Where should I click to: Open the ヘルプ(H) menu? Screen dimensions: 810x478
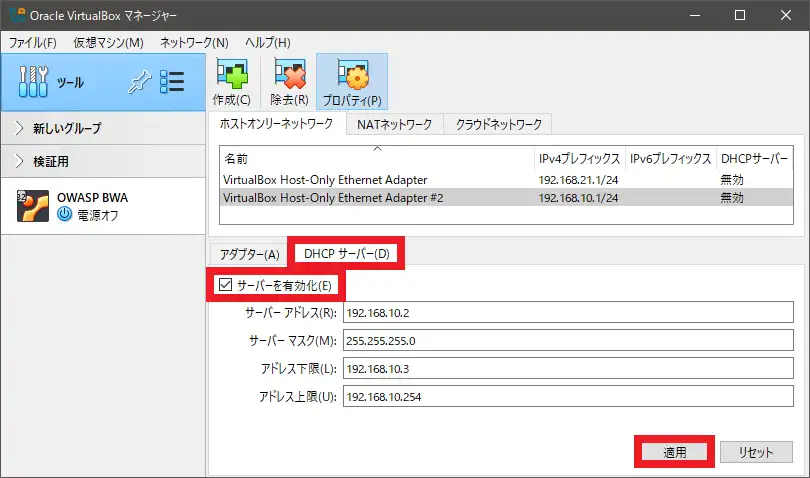point(268,42)
